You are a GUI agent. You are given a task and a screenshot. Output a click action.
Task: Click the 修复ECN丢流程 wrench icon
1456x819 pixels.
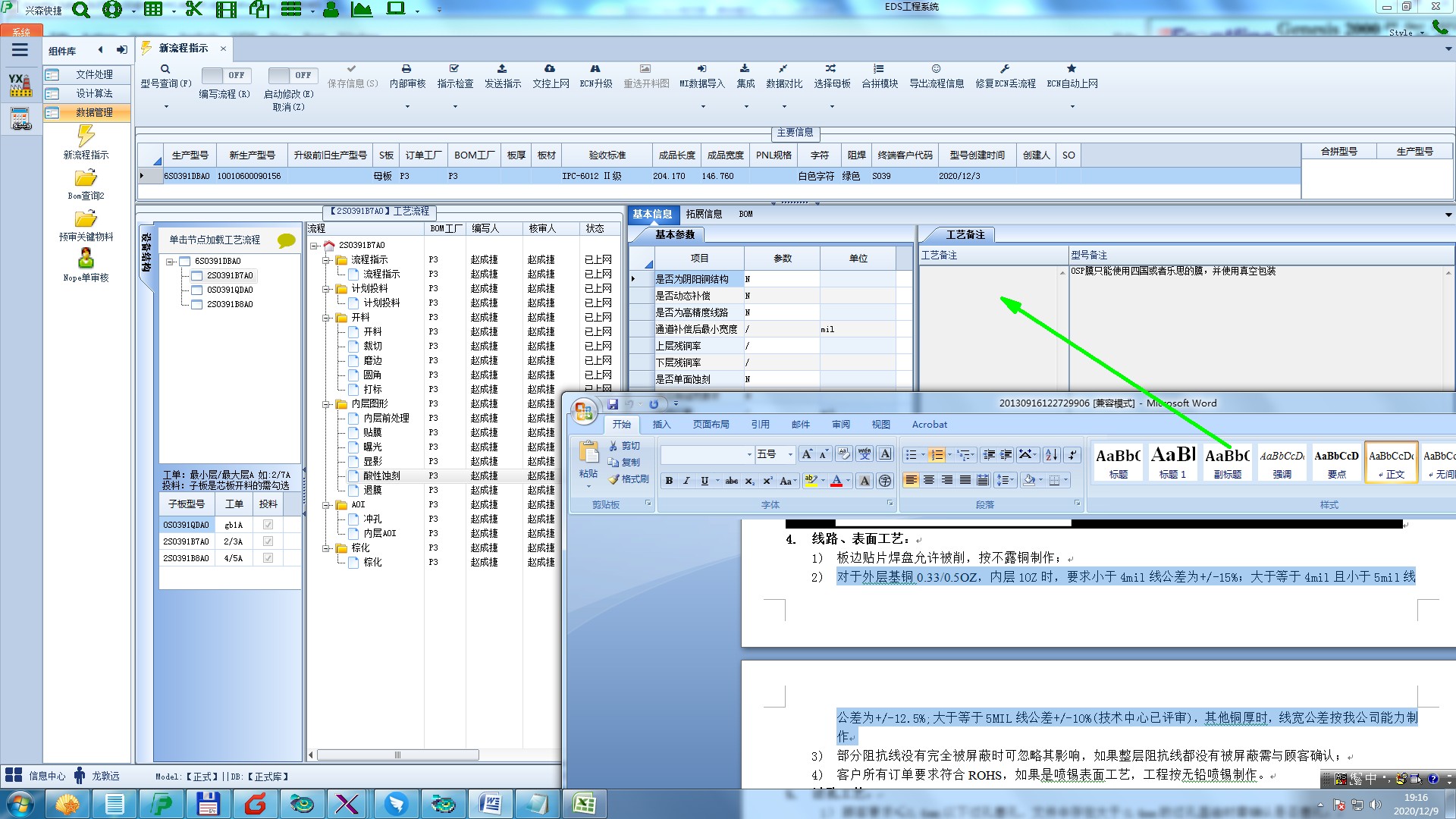click(x=1005, y=69)
